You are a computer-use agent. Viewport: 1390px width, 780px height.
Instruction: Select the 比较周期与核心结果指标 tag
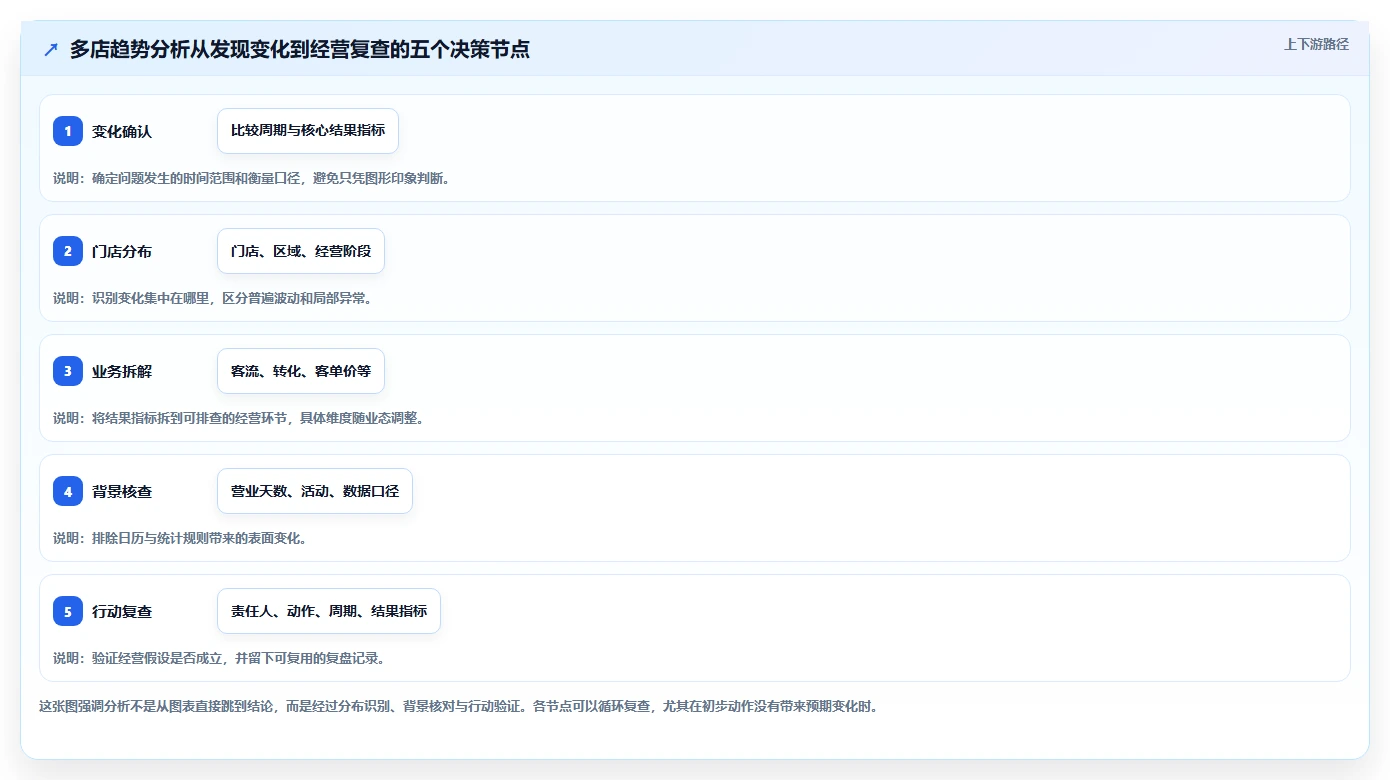click(x=308, y=131)
